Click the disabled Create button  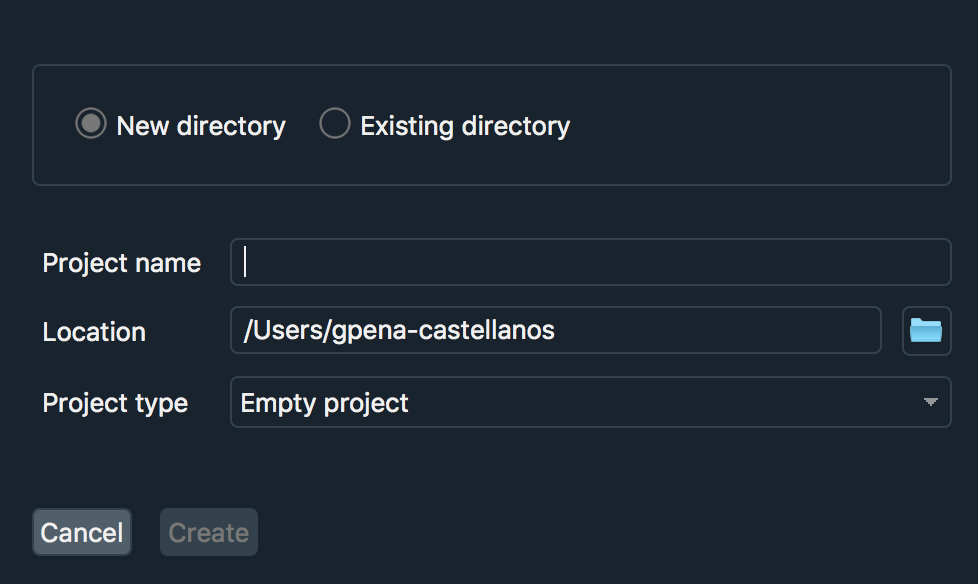click(209, 532)
